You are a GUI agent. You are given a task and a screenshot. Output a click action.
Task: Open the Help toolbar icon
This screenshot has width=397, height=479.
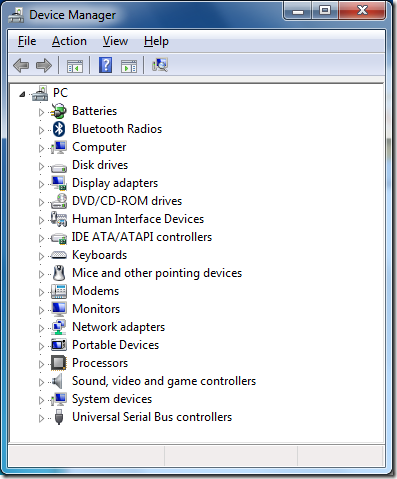point(105,65)
